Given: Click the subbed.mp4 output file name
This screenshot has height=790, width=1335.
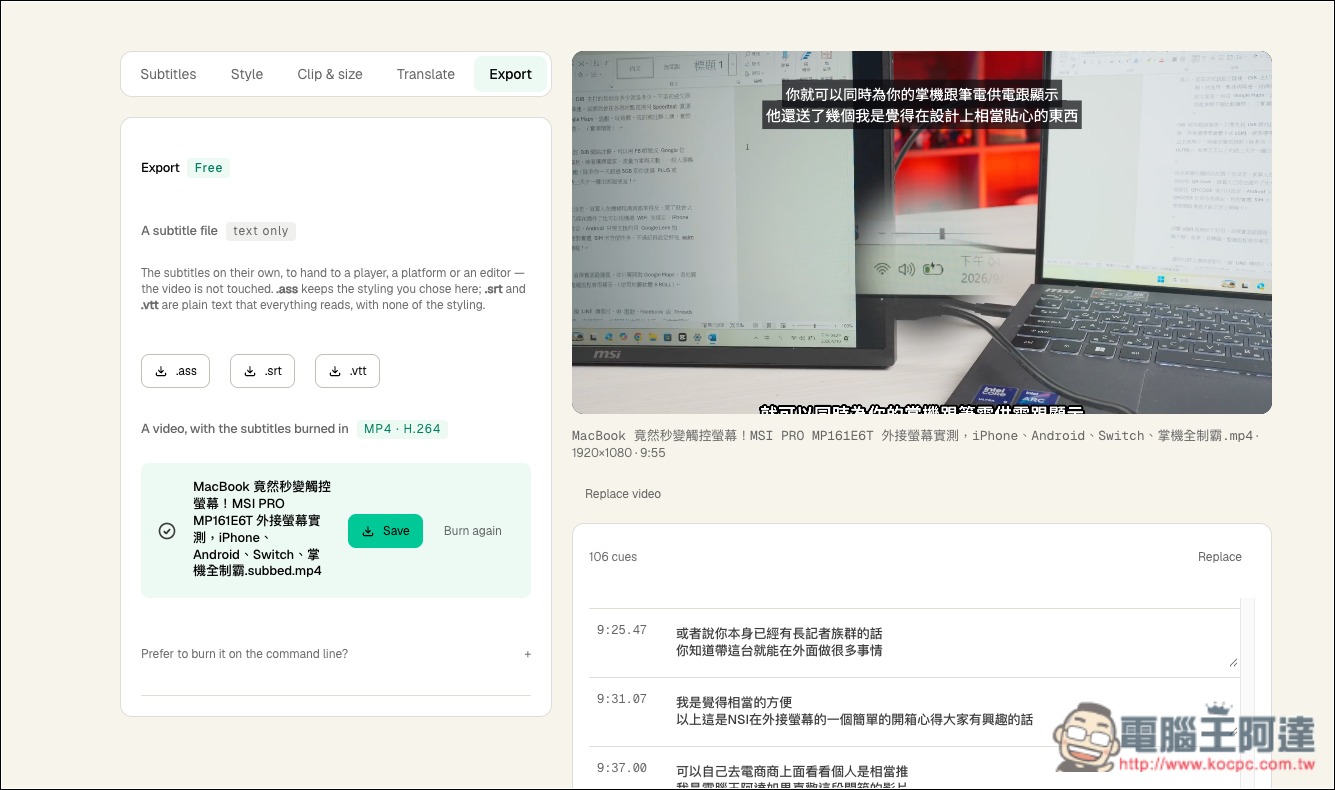Looking at the screenshot, I should (262, 529).
